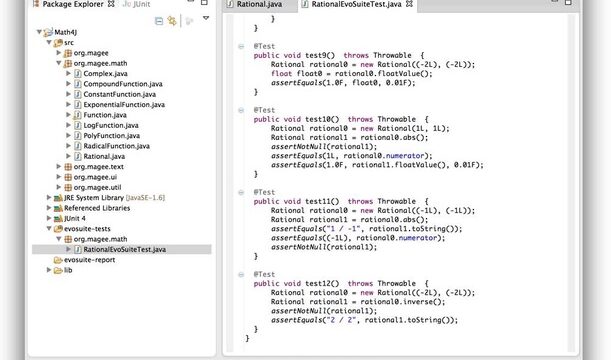The image size is (611, 360).
Task: Select RationalEvoSuiteTest.java label in the tree
Action: click(x=125, y=249)
